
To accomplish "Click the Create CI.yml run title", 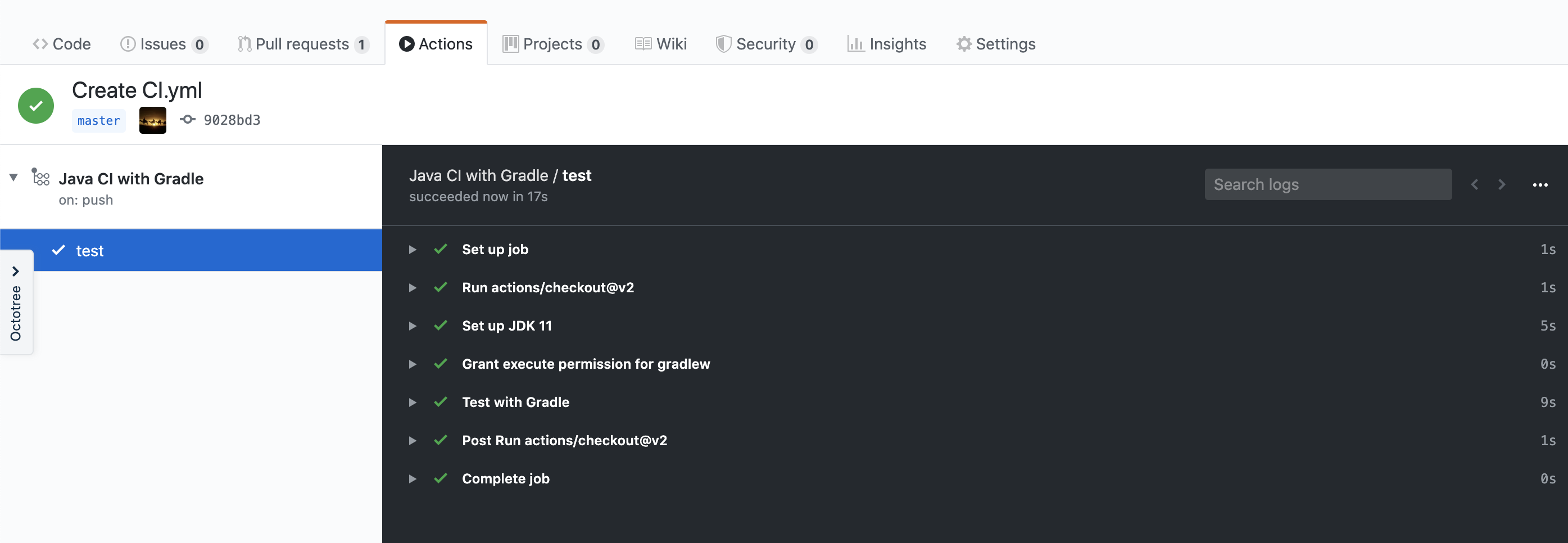I will point(137,90).
